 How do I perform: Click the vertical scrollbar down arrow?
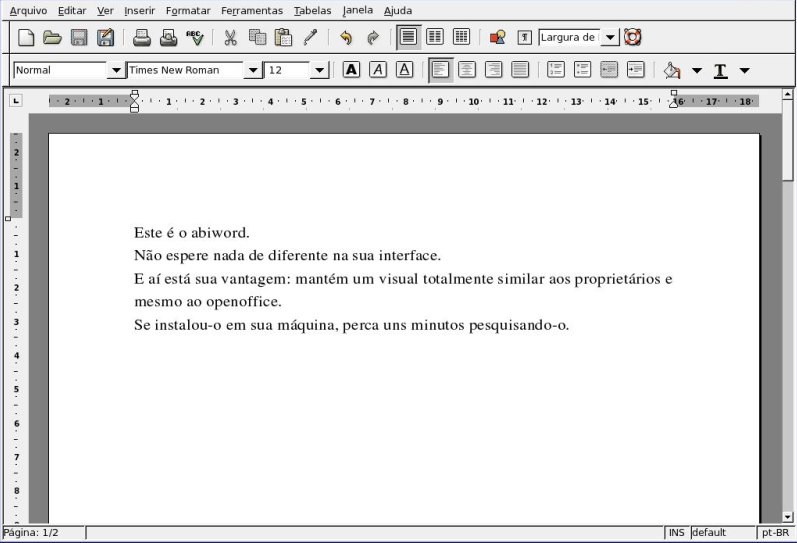click(787, 517)
